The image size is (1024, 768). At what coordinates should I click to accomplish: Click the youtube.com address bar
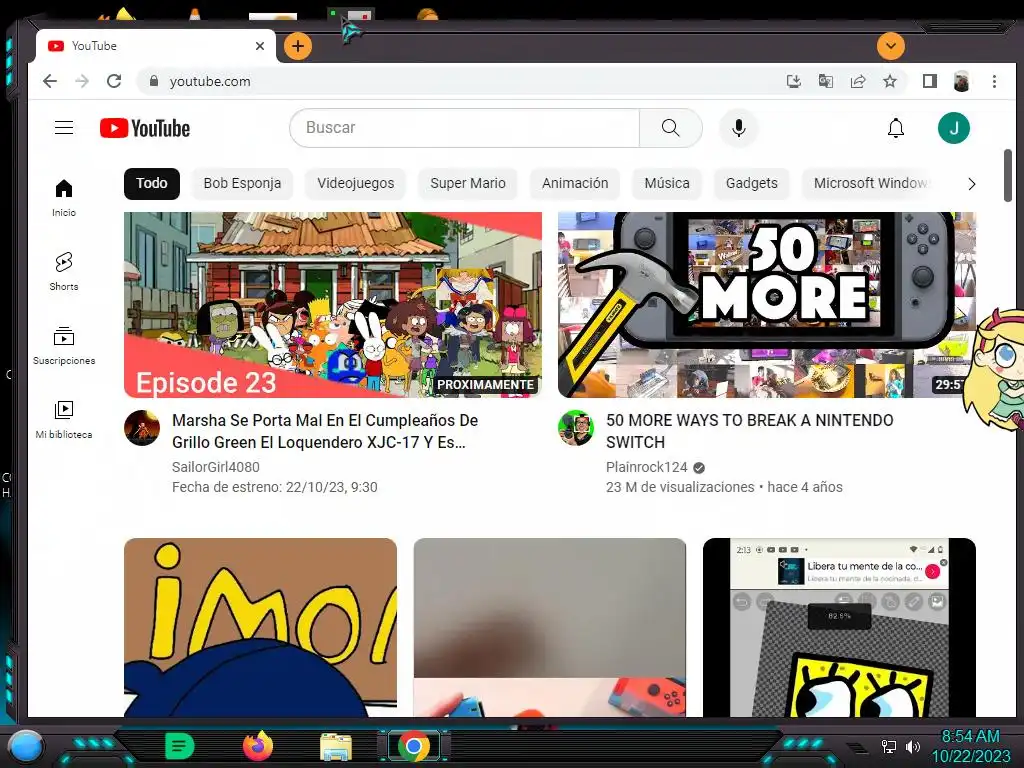(x=457, y=81)
